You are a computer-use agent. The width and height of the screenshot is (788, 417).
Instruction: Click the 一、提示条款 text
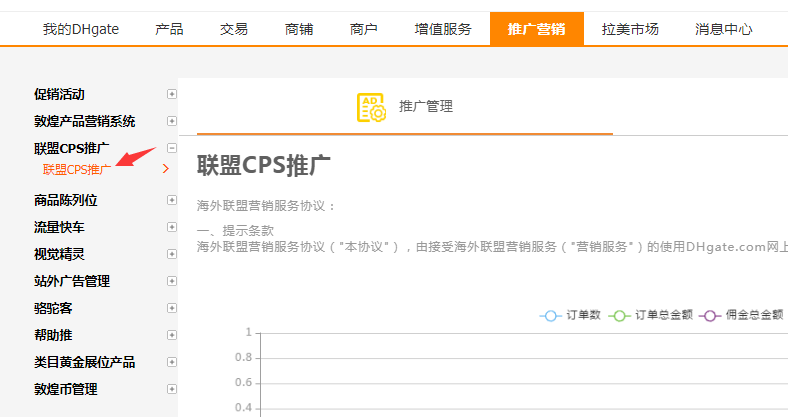point(235,231)
